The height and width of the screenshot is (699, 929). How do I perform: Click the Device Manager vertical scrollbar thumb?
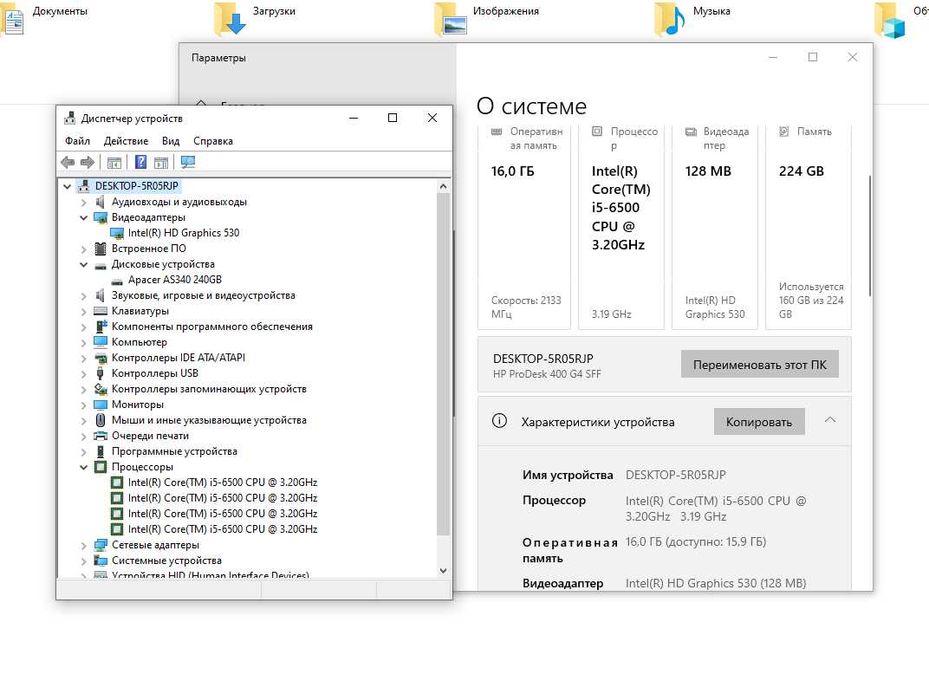[443, 364]
